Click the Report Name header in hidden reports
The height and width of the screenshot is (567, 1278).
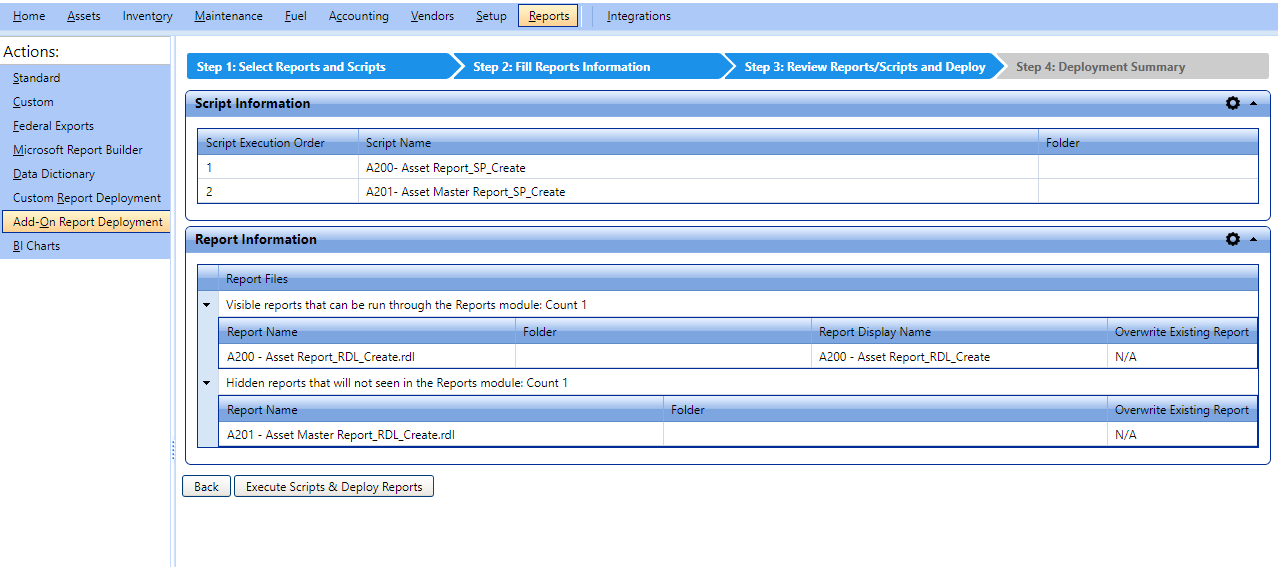click(x=441, y=409)
